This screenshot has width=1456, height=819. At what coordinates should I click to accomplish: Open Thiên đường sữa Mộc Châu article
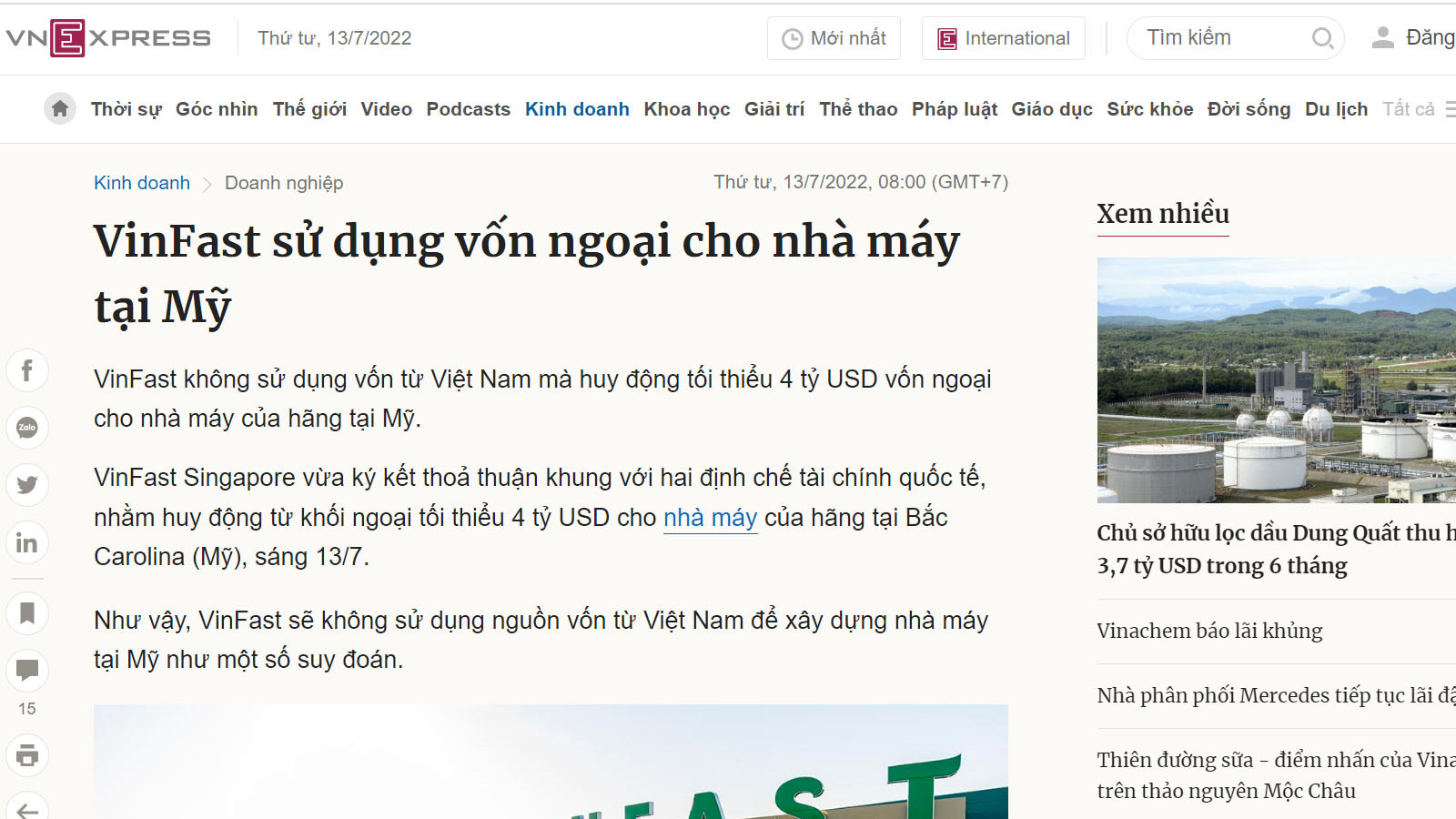(x=1277, y=774)
